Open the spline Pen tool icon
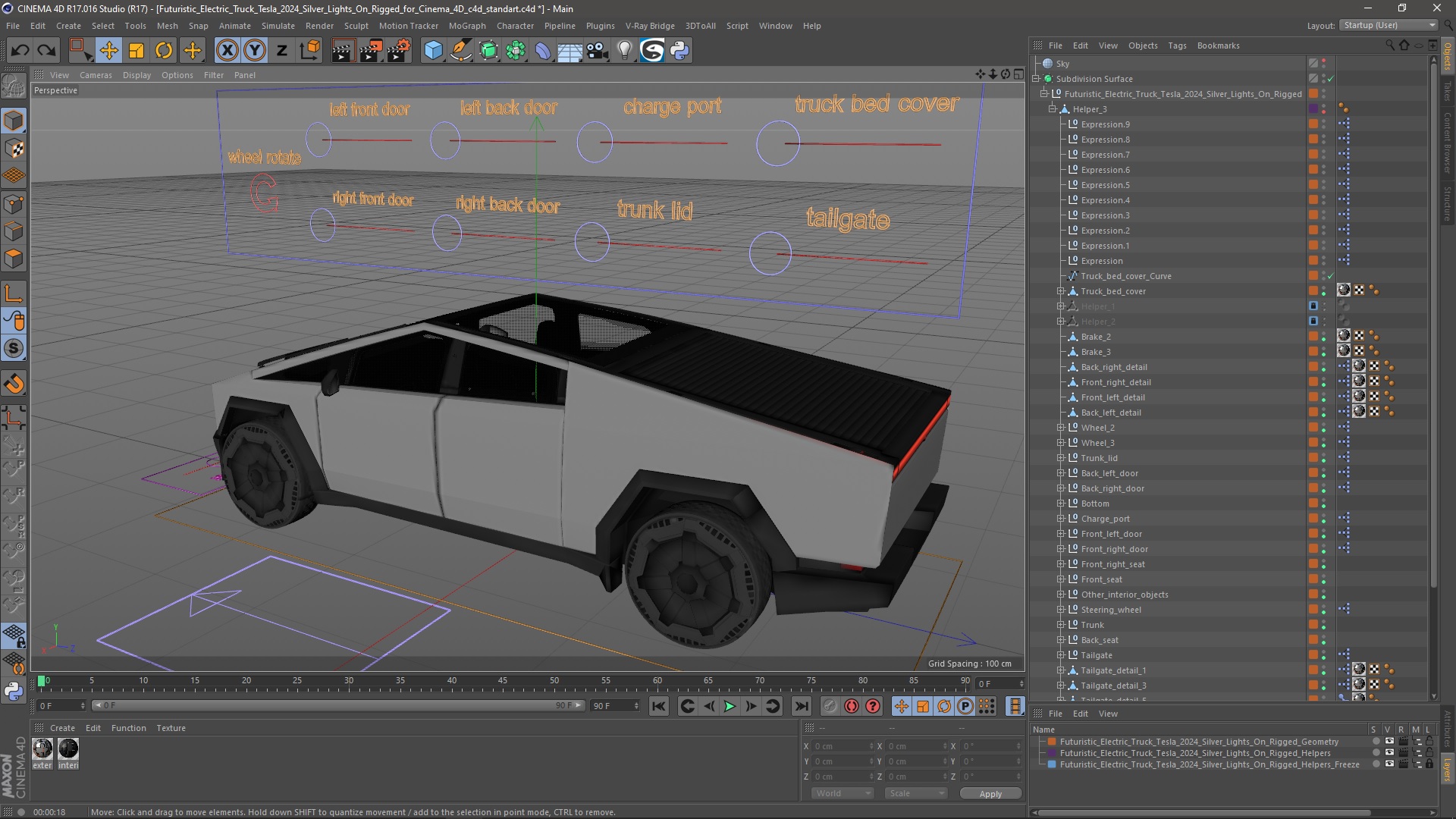Viewport: 1456px width, 819px height. coord(460,51)
